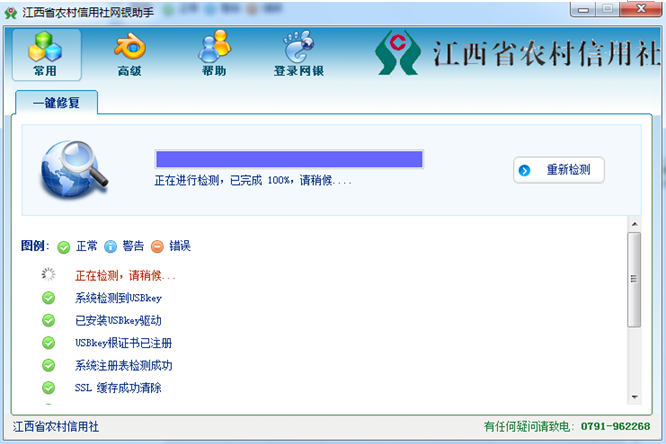Click green check next to SSL 缓存成功清除
This screenshot has width=666, height=444.
48,387
